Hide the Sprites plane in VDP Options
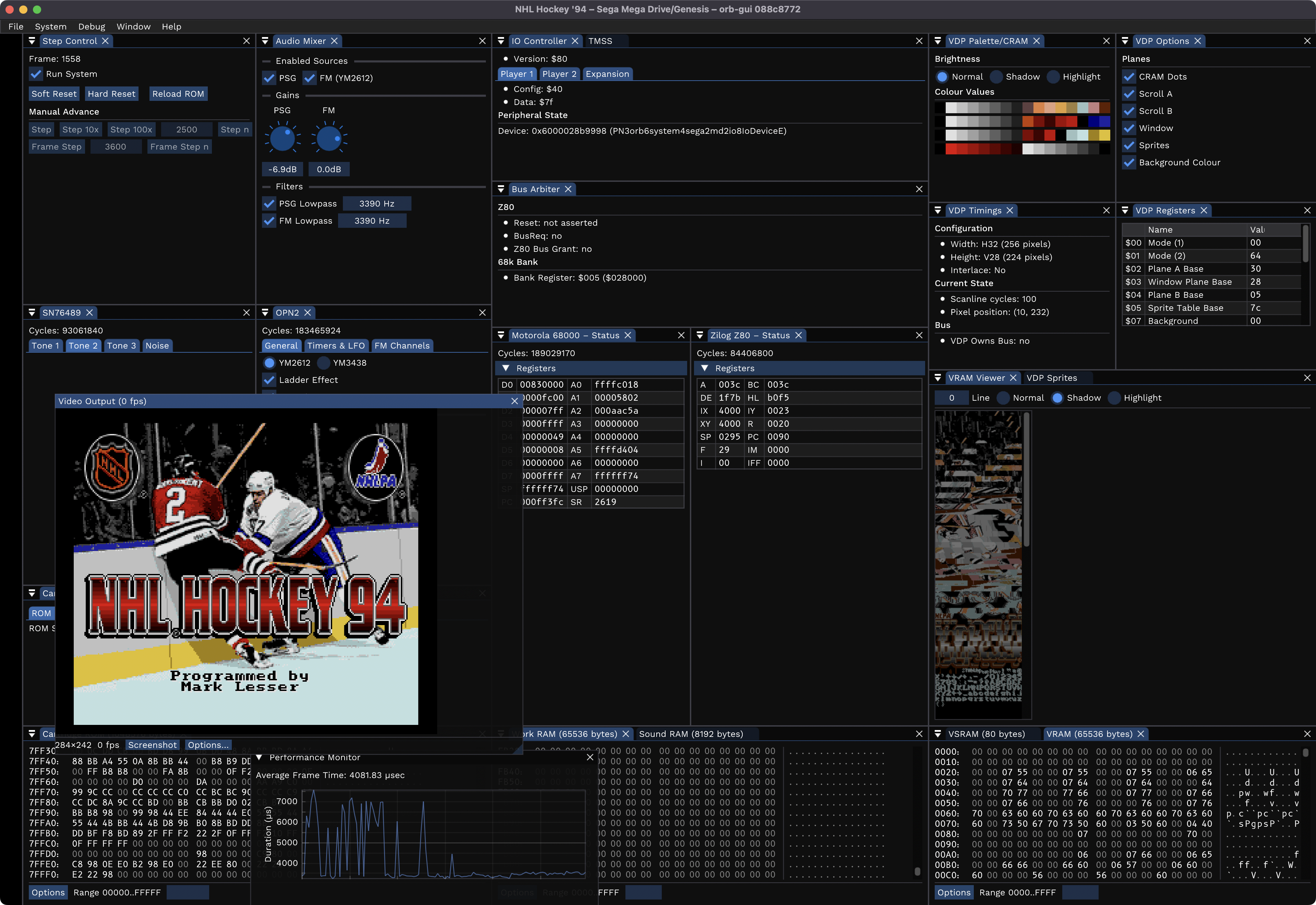 point(1129,145)
